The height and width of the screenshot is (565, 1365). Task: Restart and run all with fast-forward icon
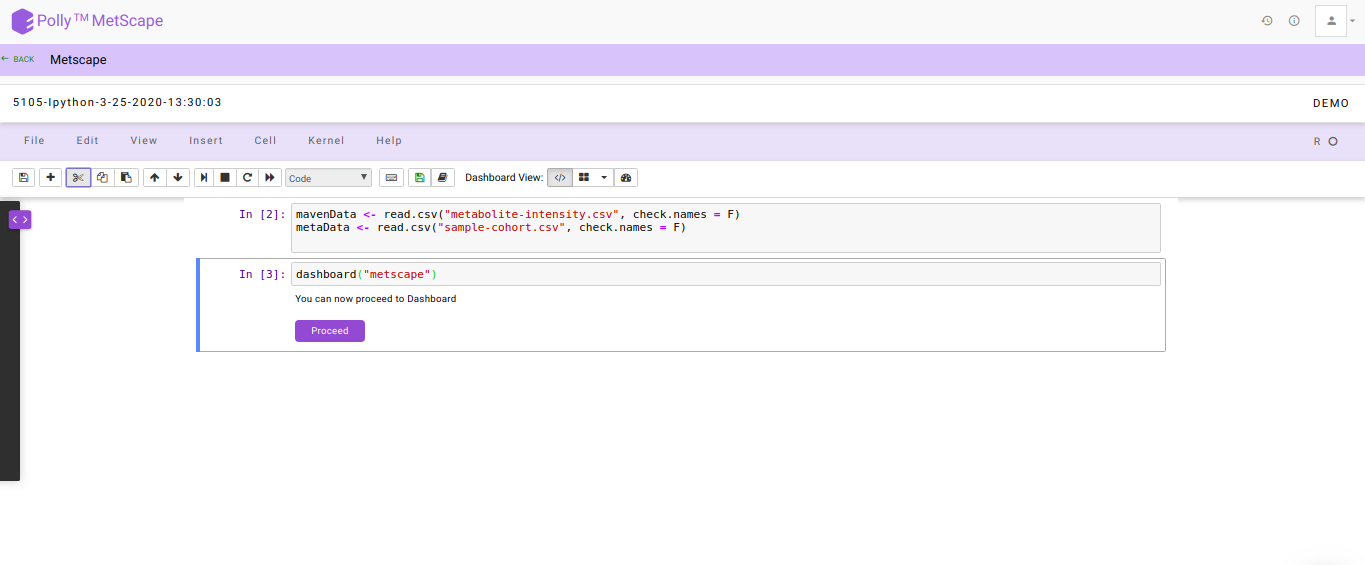pos(270,177)
